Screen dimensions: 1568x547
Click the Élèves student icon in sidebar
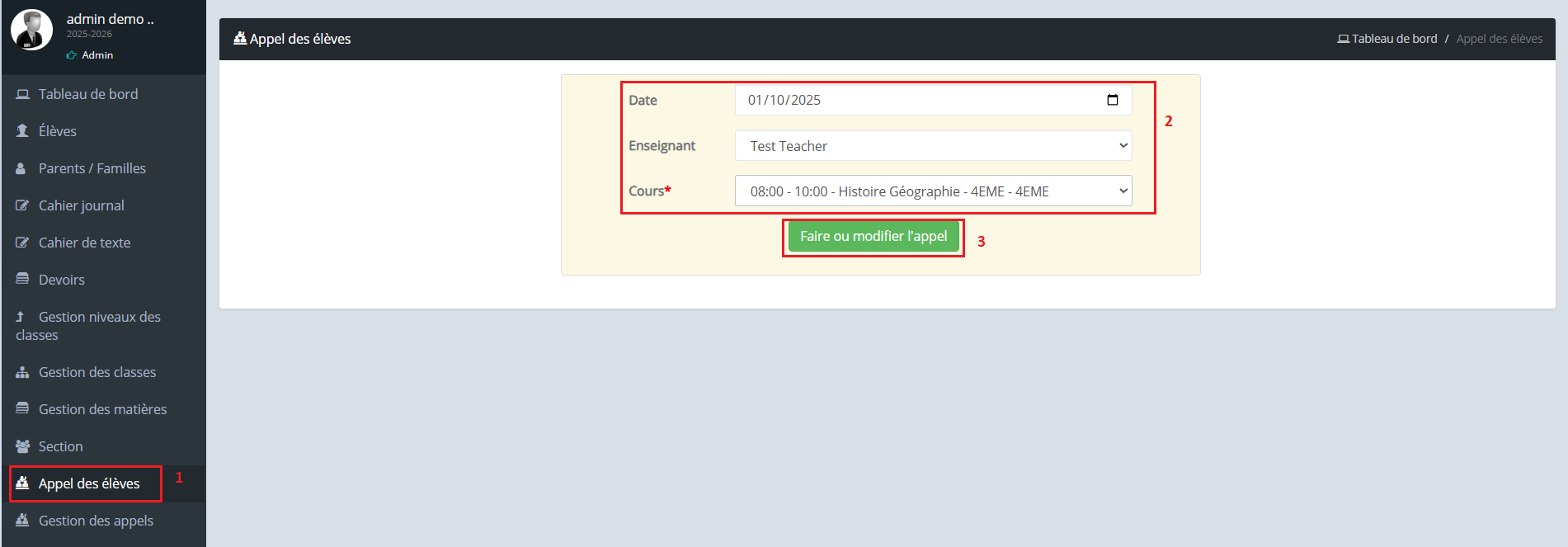point(22,131)
